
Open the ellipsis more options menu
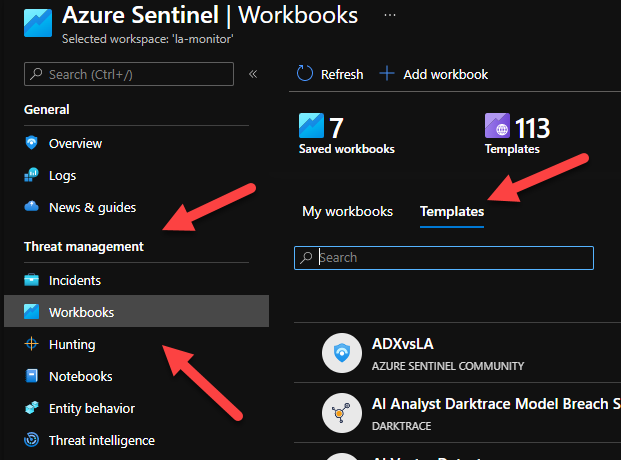390,15
